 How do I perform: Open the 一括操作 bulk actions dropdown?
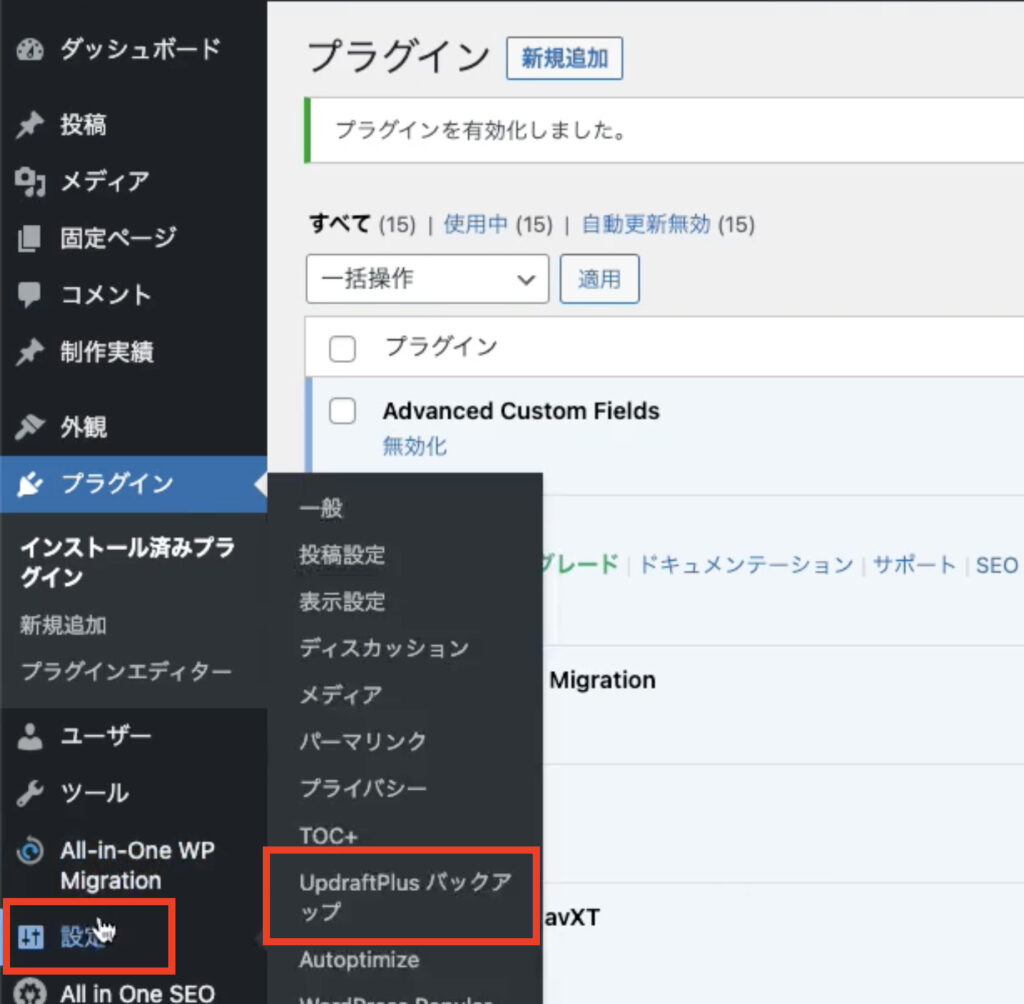coord(427,279)
